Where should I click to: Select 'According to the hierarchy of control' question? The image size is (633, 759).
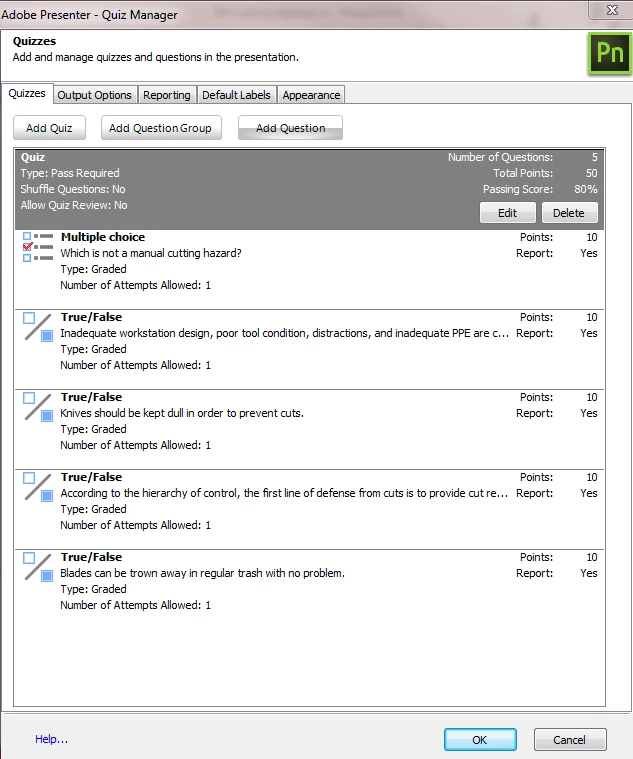[x=284, y=493]
